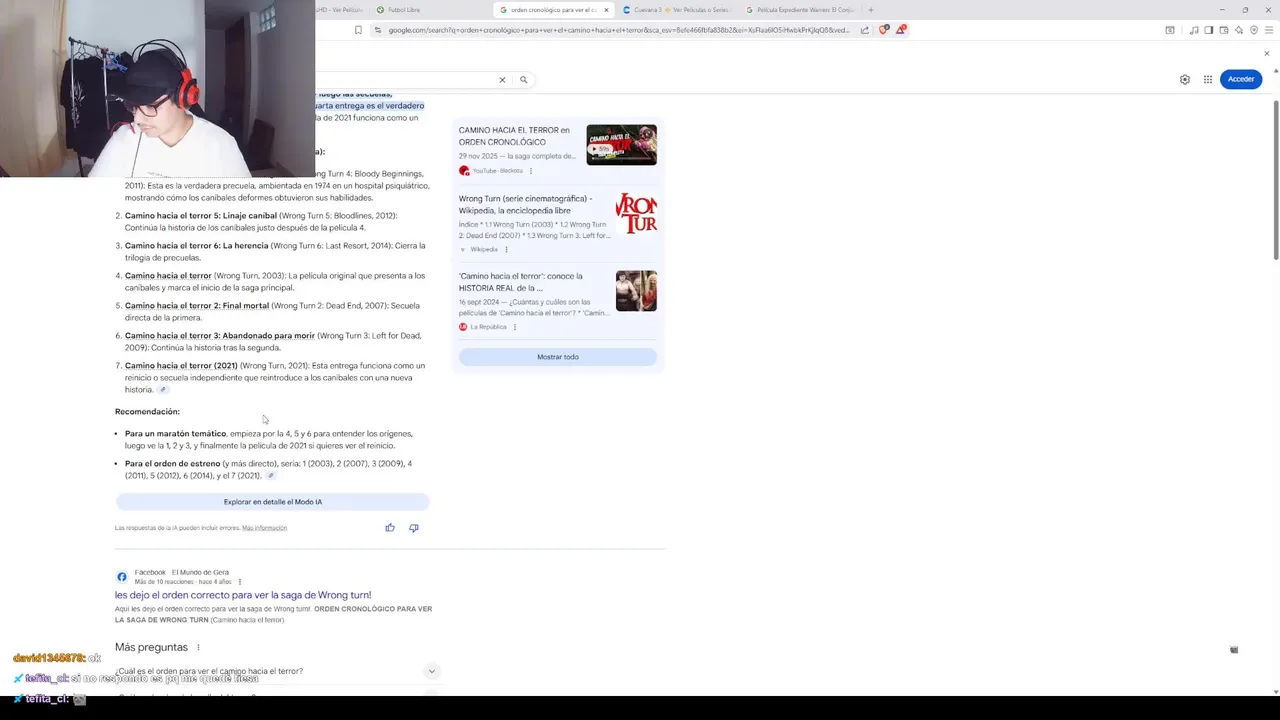This screenshot has width=1280, height=720.
Task: Click the music note media control icon
Action: (x=1194, y=30)
